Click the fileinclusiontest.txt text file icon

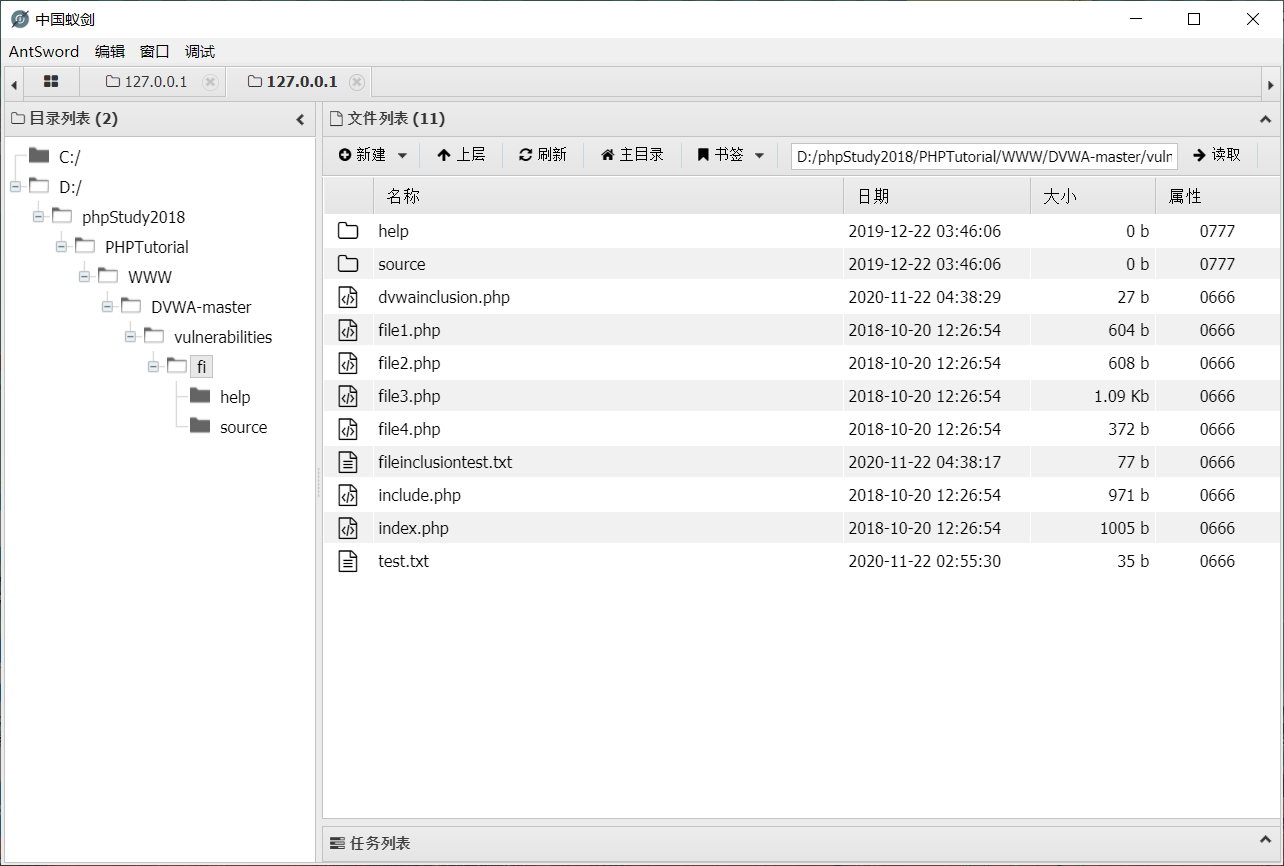click(347, 462)
